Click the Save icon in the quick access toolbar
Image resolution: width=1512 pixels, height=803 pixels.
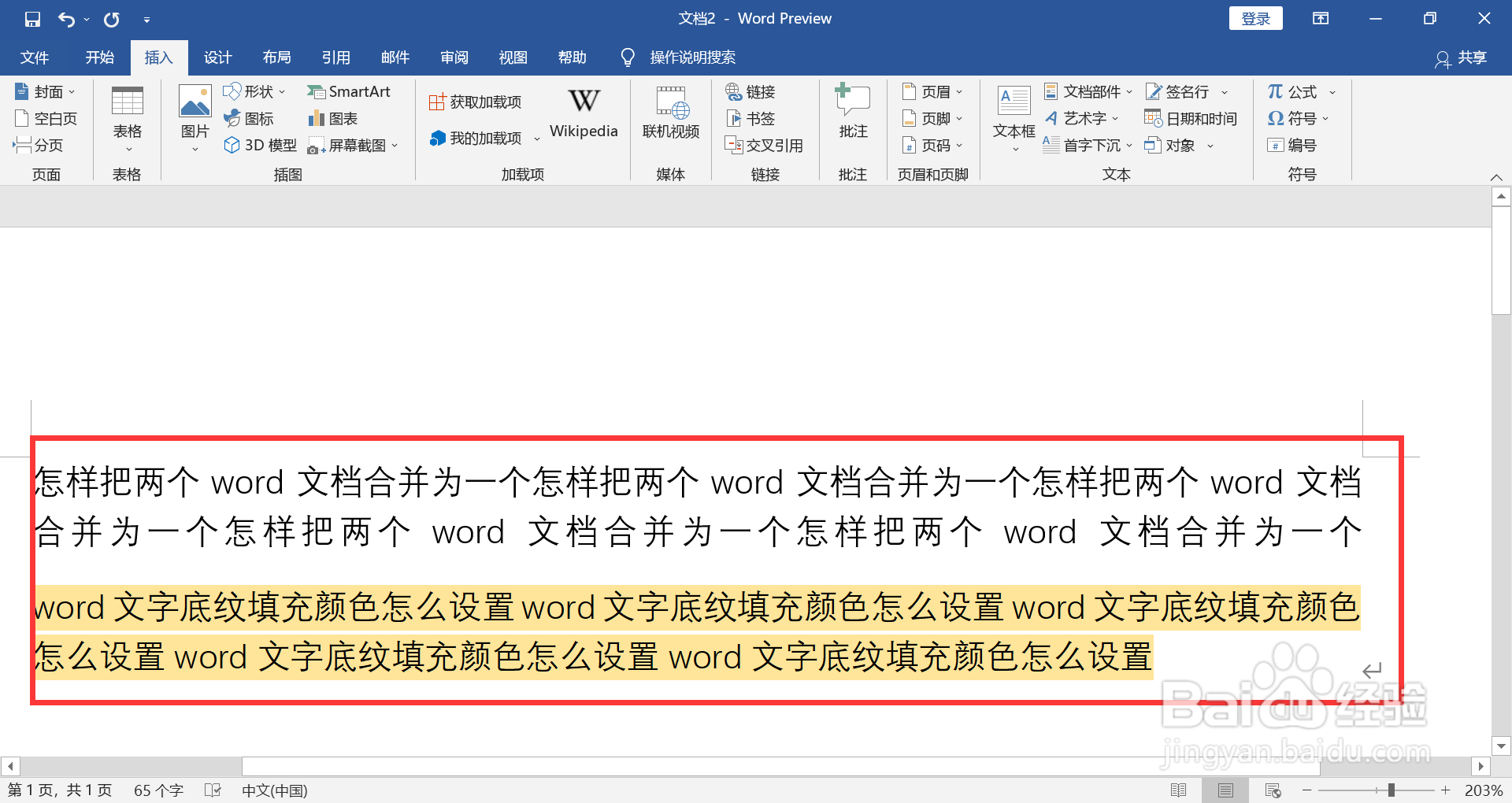[32, 19]
